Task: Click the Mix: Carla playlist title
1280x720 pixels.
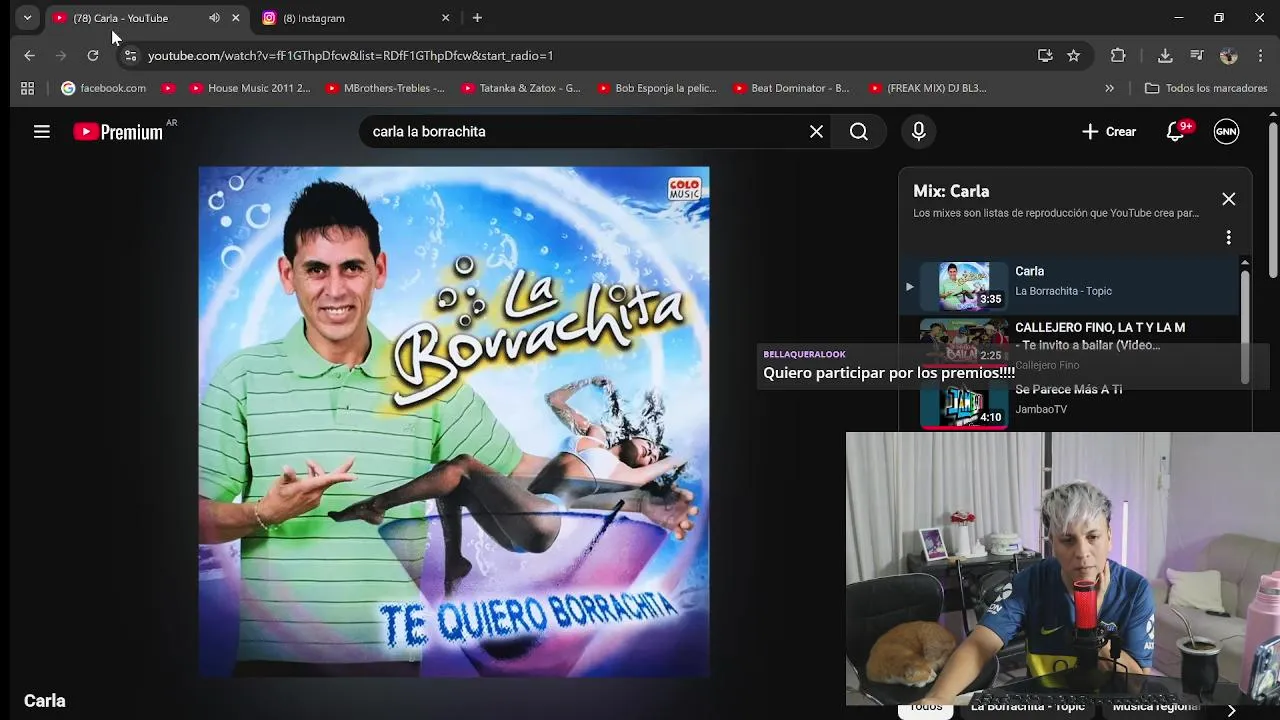Action: click(951, 191)
